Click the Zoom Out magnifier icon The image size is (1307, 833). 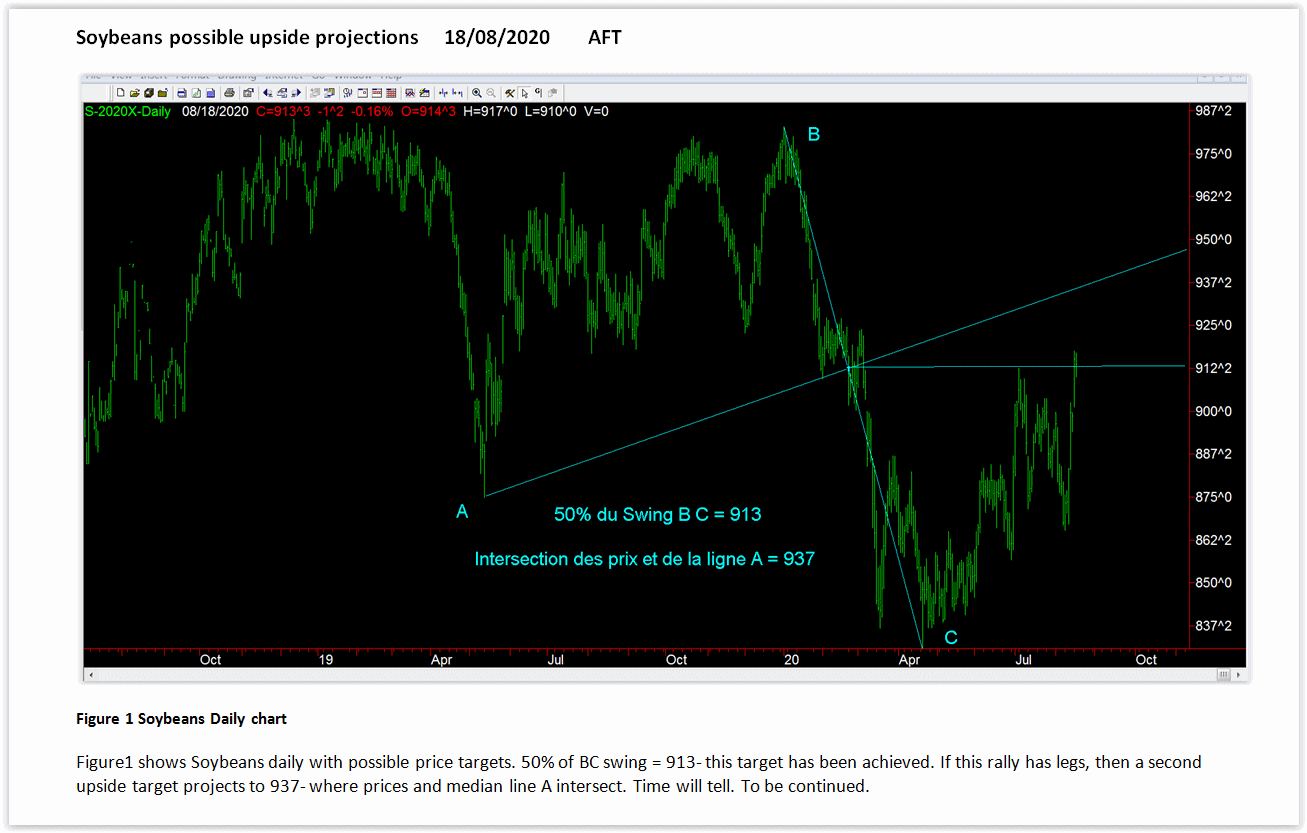[x=491, y=92]
